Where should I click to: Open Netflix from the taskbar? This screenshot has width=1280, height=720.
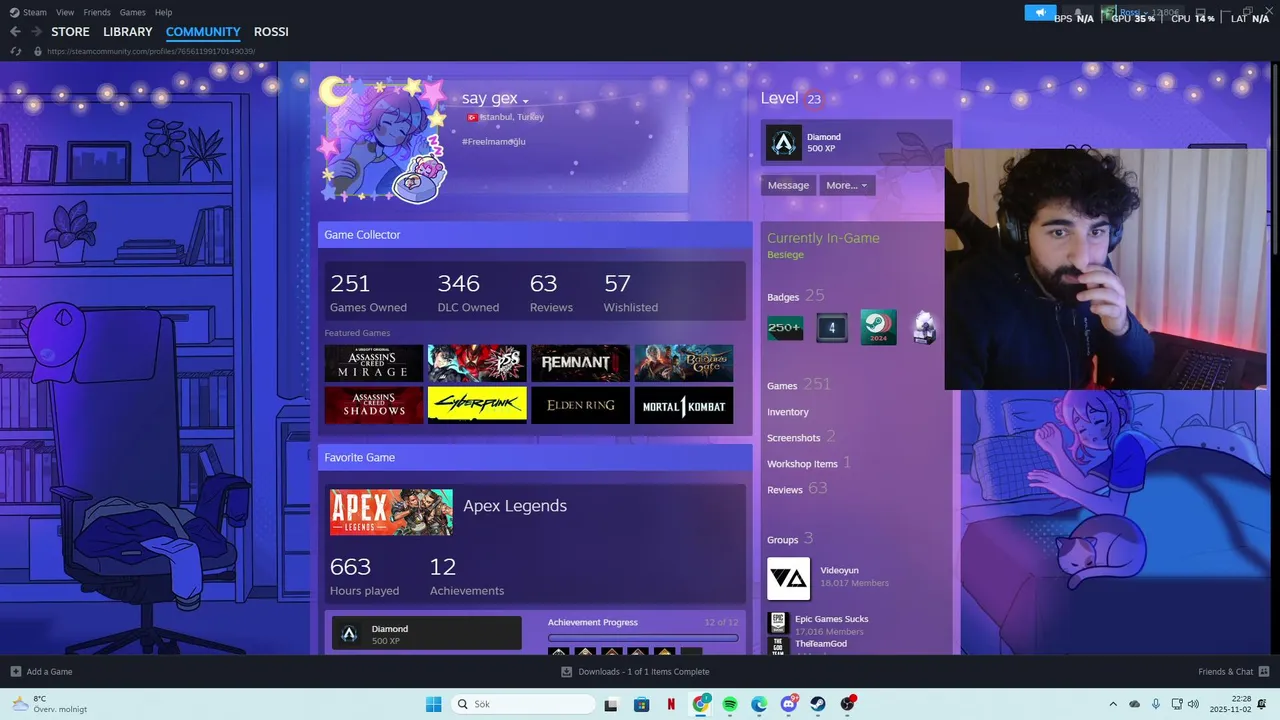[671, 704]
